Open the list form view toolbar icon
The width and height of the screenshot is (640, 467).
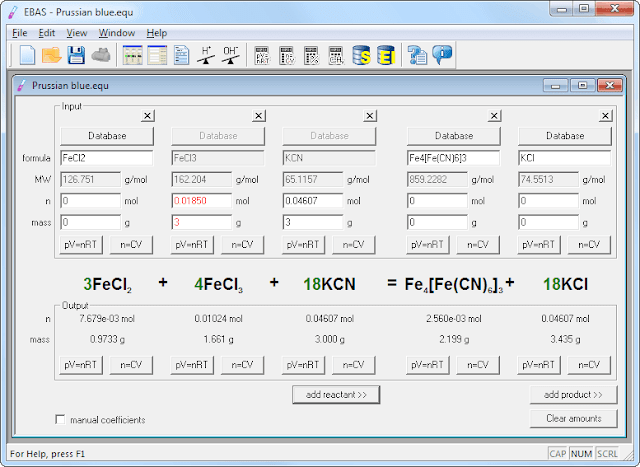[157, 55]
